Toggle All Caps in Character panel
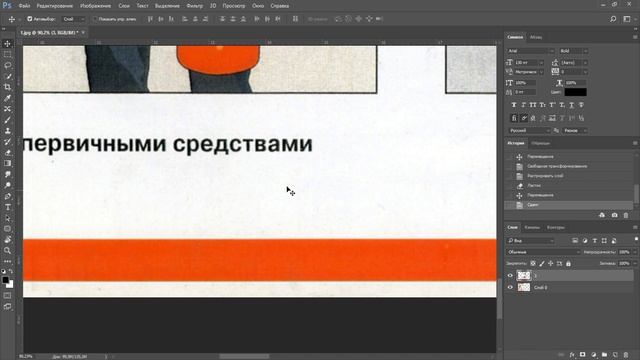The width and height of the screenshot is (640, 360). click(x=533, y=105)
